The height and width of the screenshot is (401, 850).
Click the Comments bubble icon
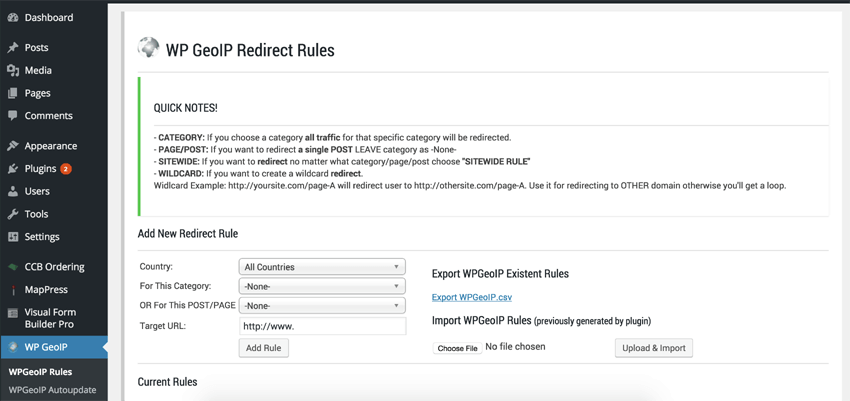tap(12, 115)
